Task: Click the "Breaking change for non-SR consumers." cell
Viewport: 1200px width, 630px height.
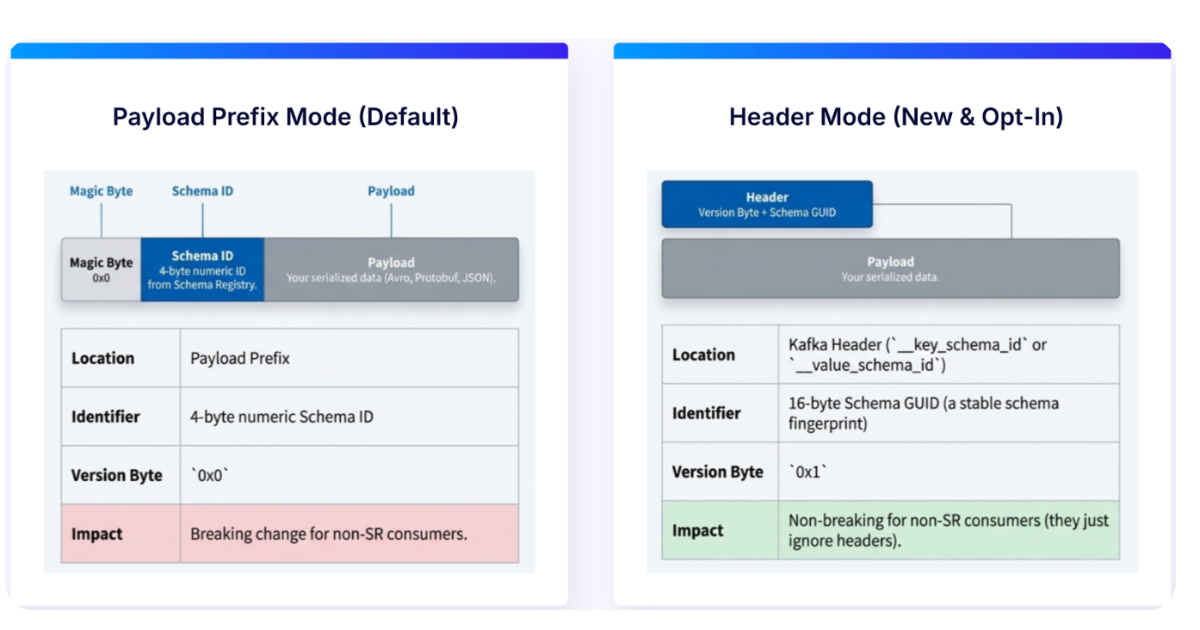Action: tap(349, 533)
